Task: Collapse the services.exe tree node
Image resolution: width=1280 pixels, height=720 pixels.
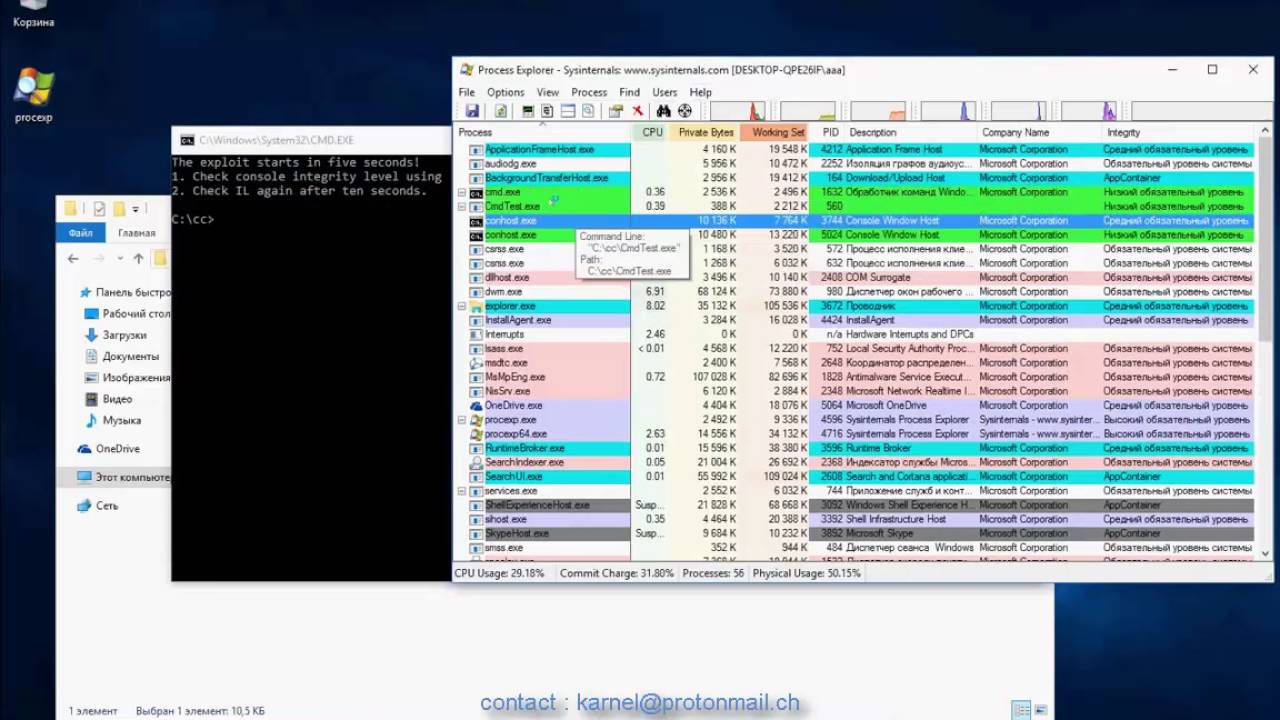Action: 462,491
